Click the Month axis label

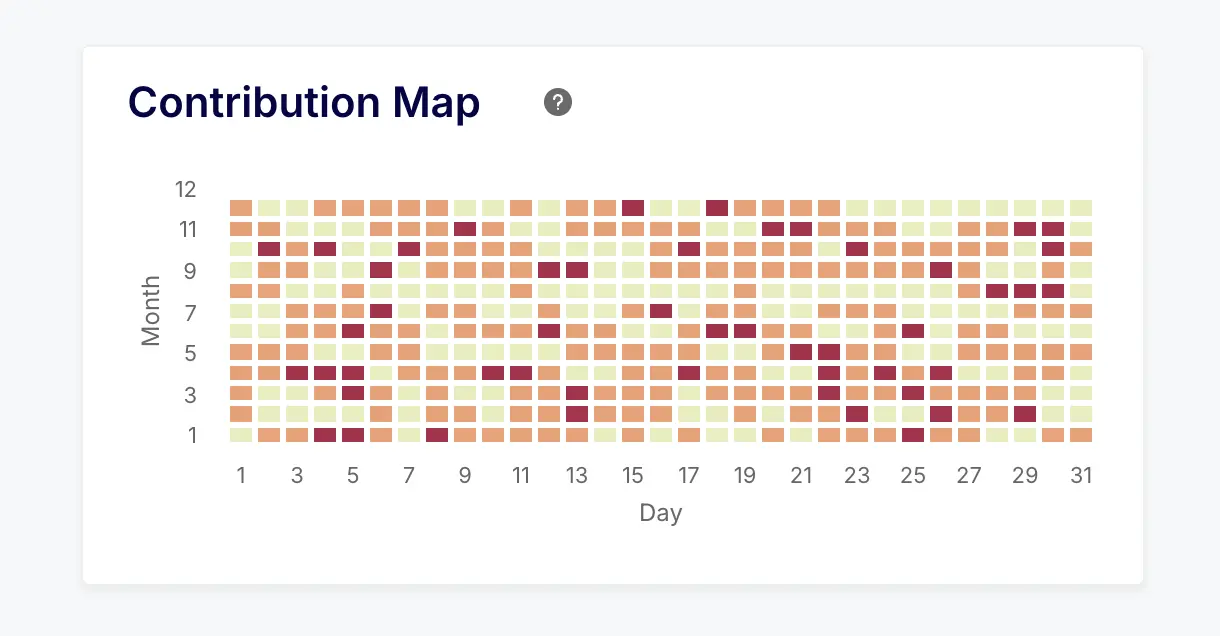[x=150, y=312]
